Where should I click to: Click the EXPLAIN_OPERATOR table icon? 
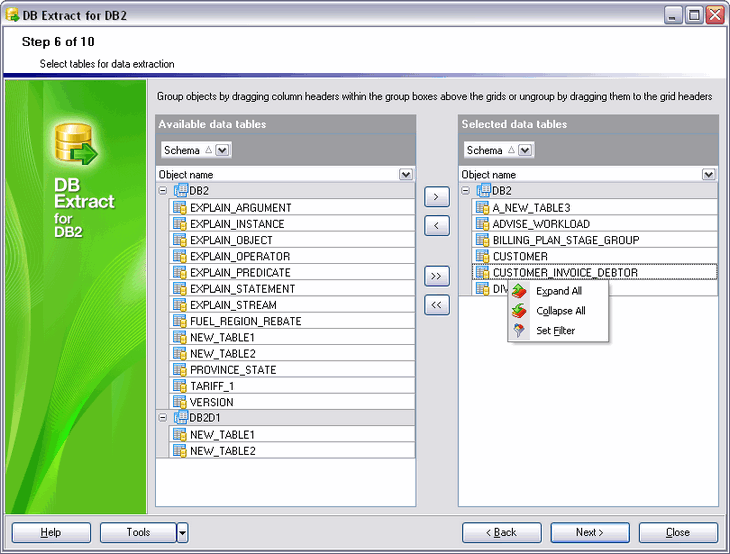(x=180, y=256)
